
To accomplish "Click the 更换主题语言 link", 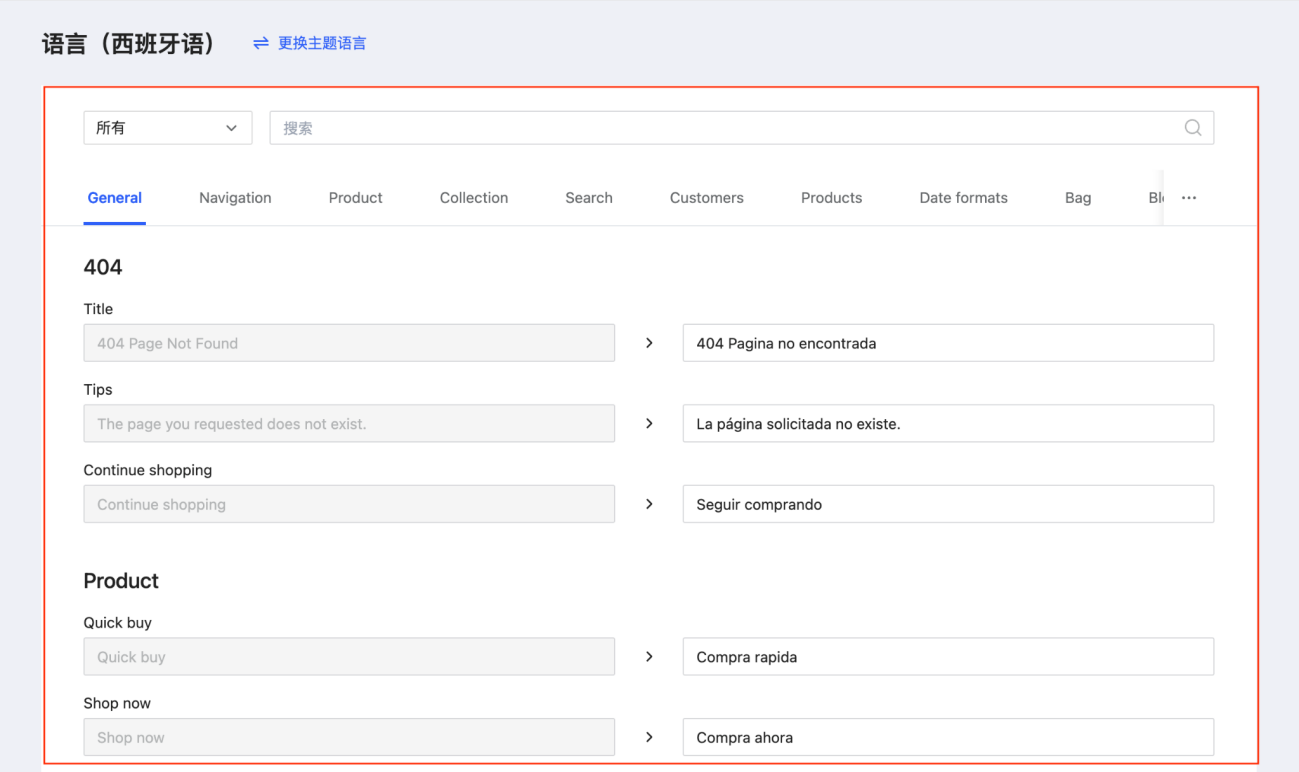I will [322, 43].
